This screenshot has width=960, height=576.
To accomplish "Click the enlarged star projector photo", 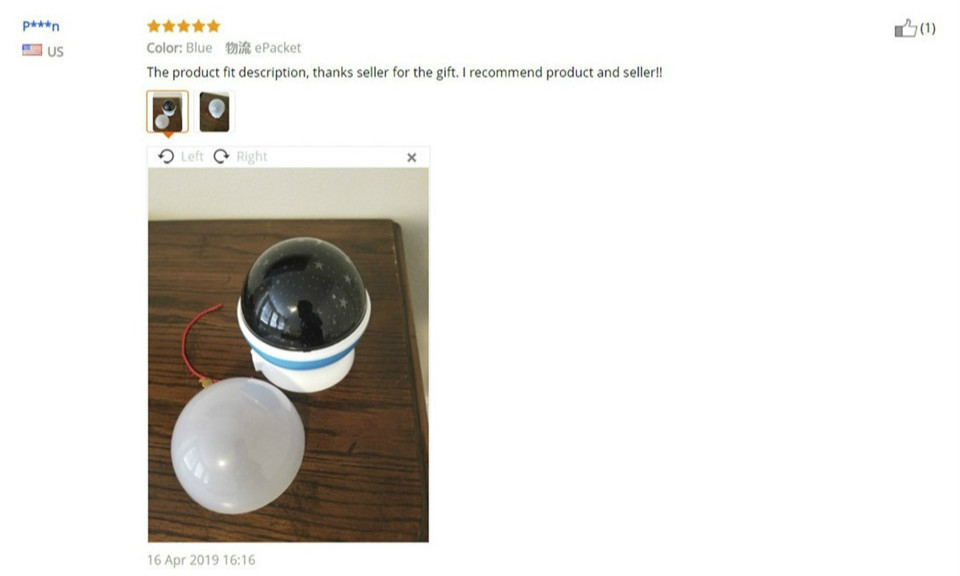I will pos(288,355).
